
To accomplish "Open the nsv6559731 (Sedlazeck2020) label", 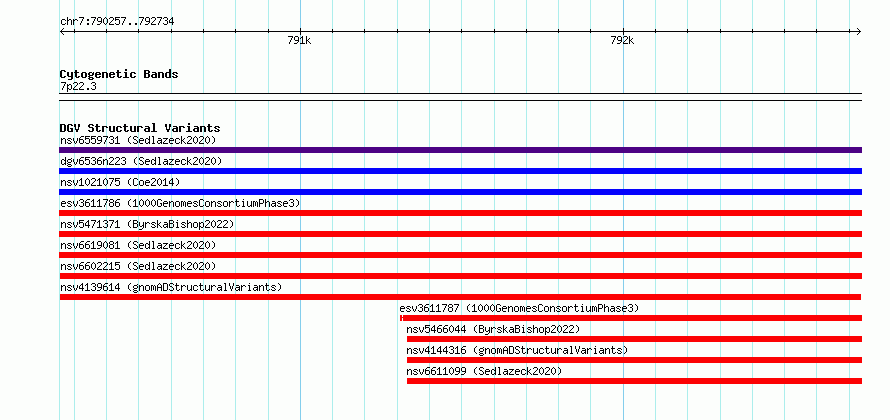I will pos(138,140).
